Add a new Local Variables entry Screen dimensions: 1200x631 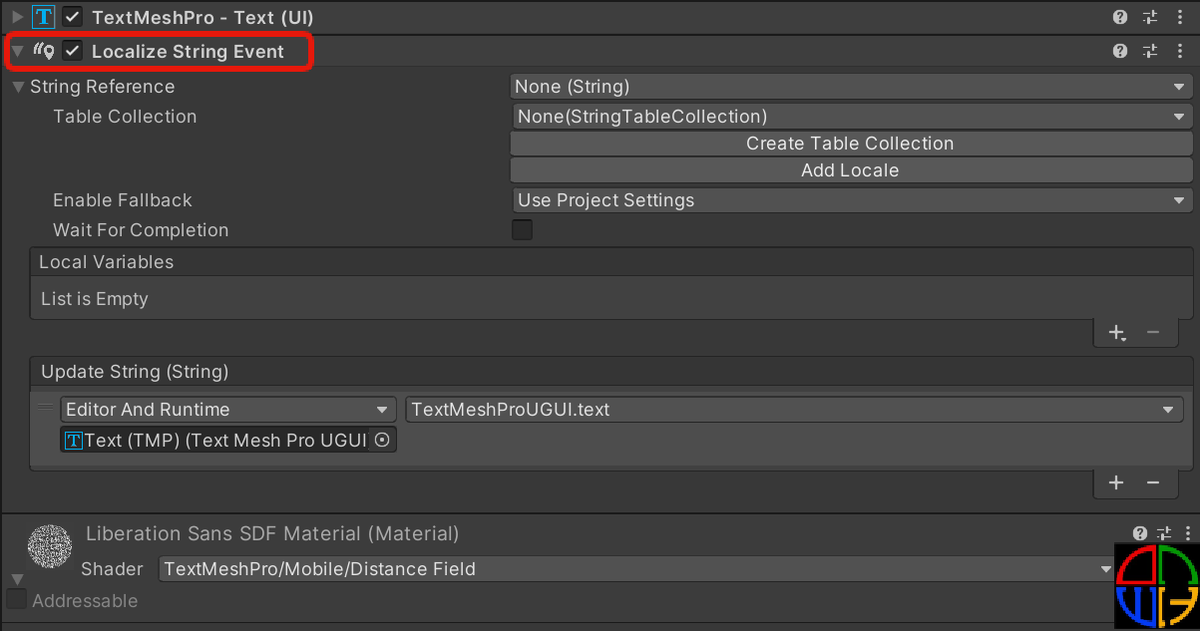pyautogui.click(x=1117, y=332)
